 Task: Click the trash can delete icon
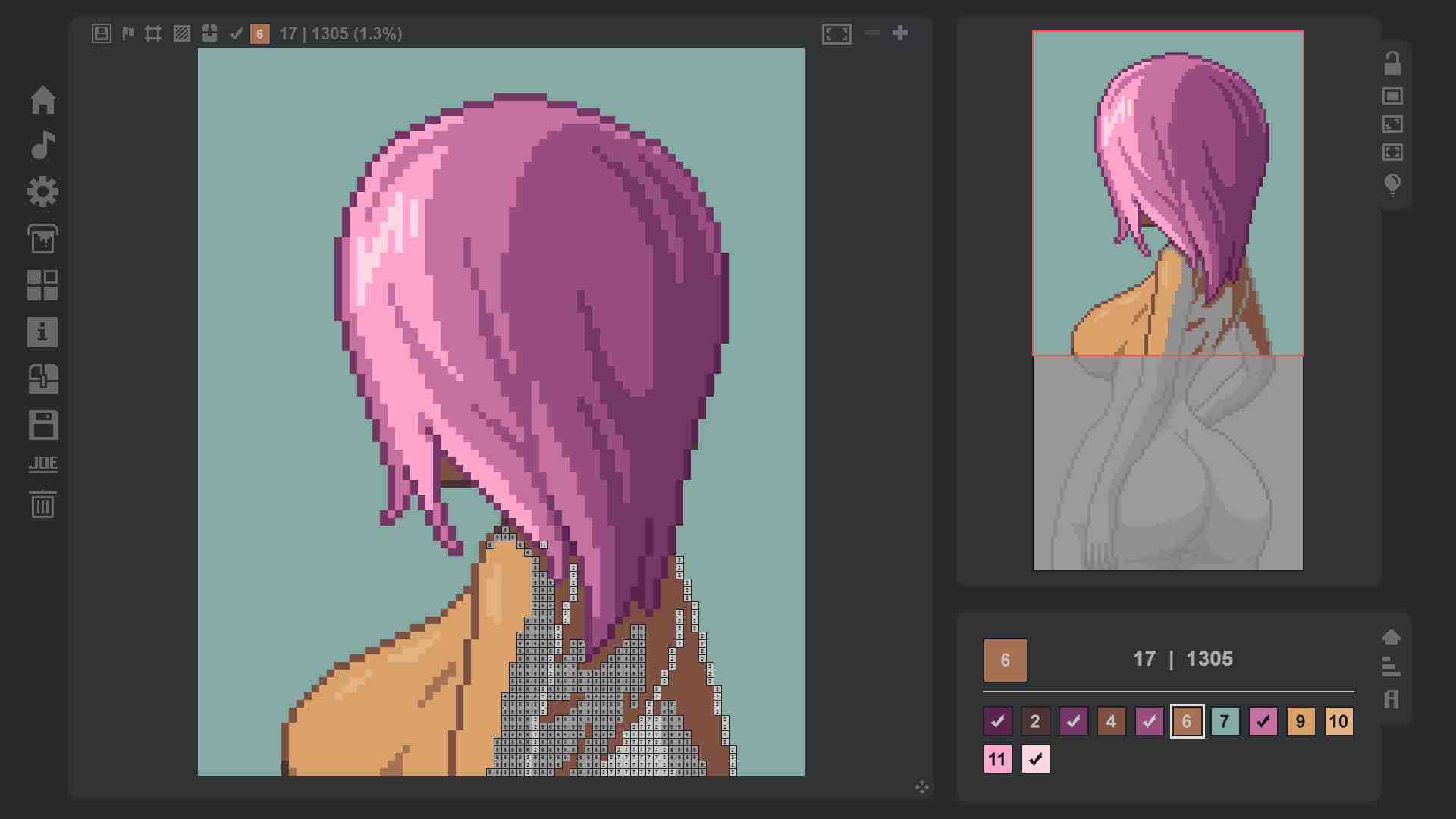click(x=42, y=504)
